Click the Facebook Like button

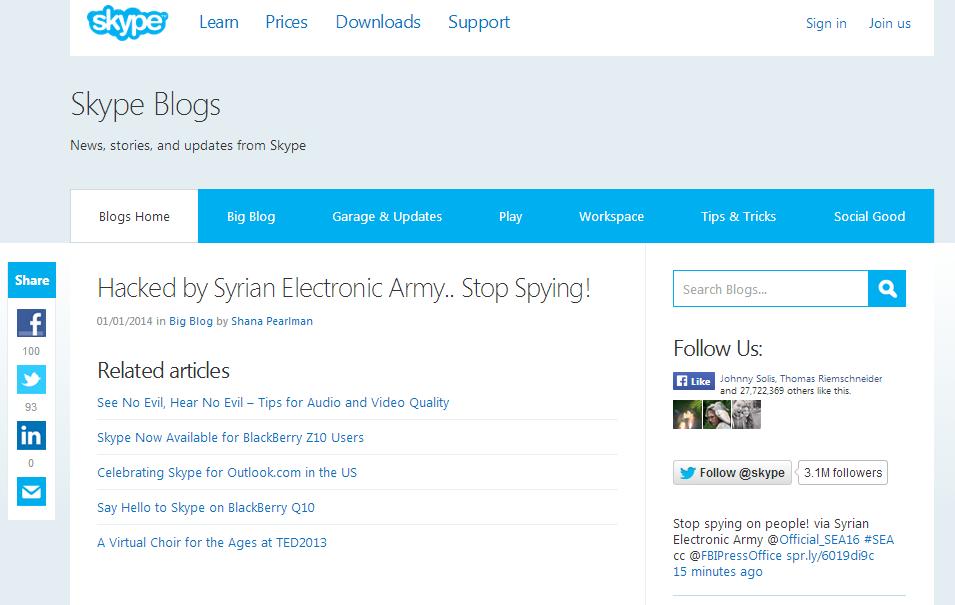(x=694, y=381)
